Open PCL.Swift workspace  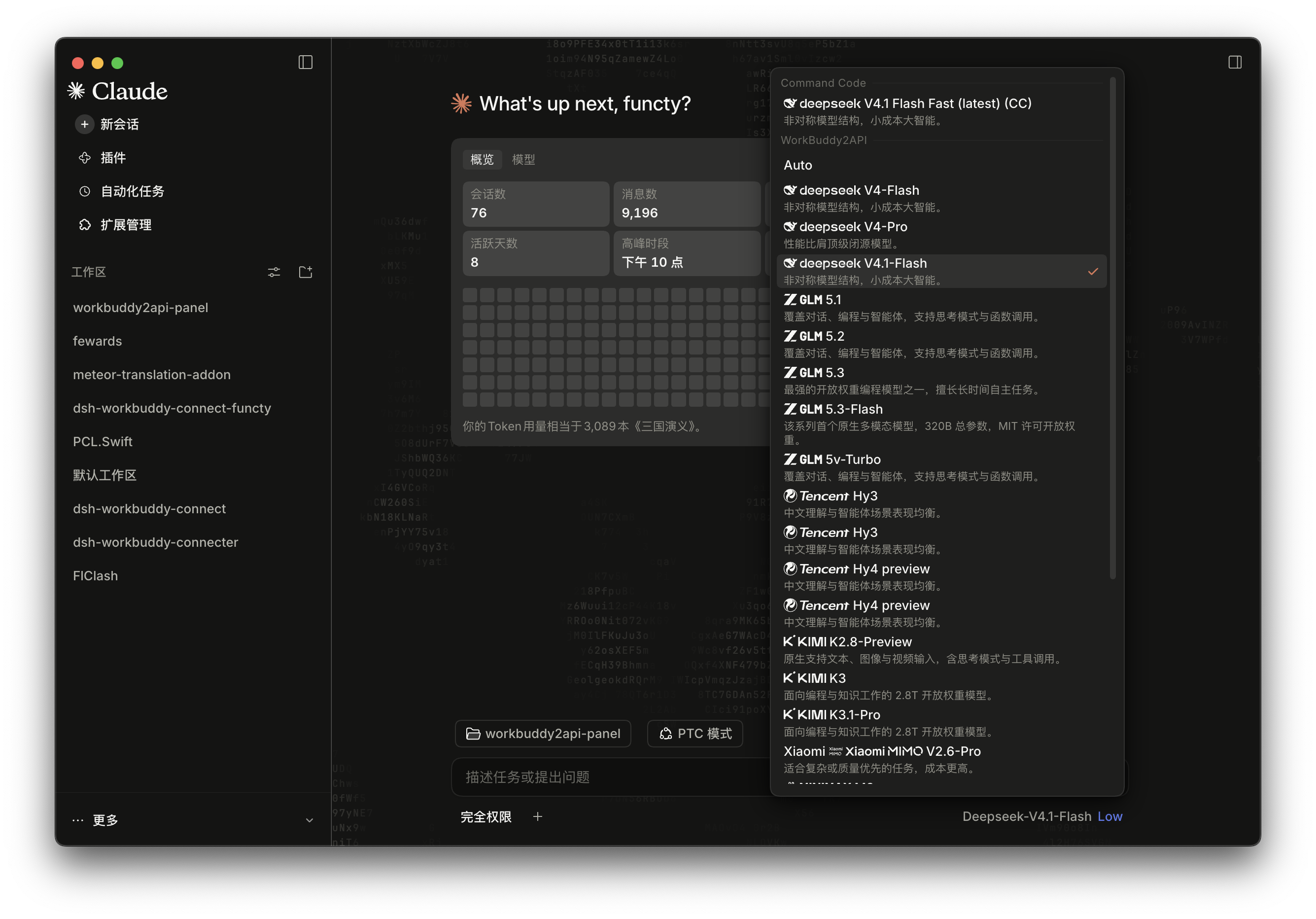point(103,441)
